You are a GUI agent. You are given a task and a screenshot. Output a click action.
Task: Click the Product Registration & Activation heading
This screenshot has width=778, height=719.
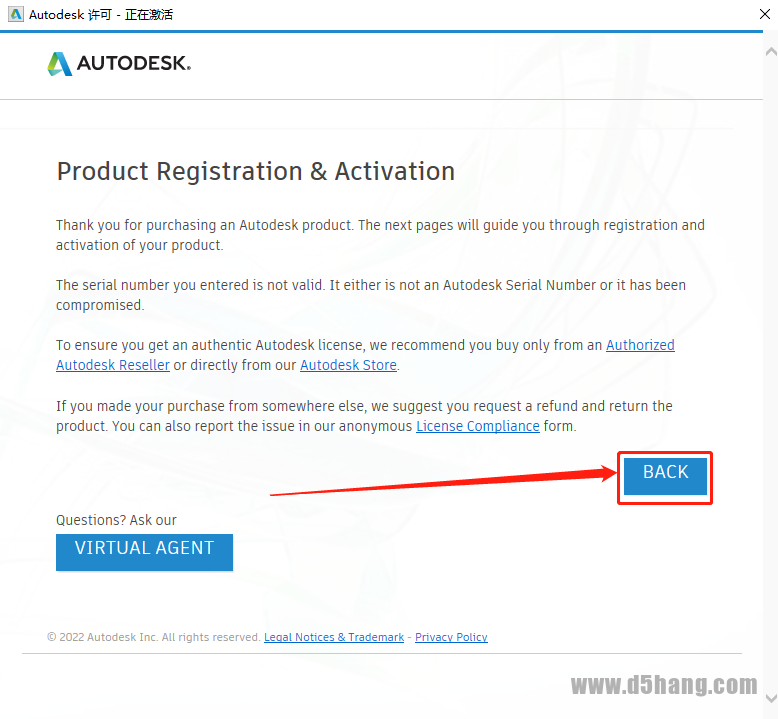tap(255, 171)
